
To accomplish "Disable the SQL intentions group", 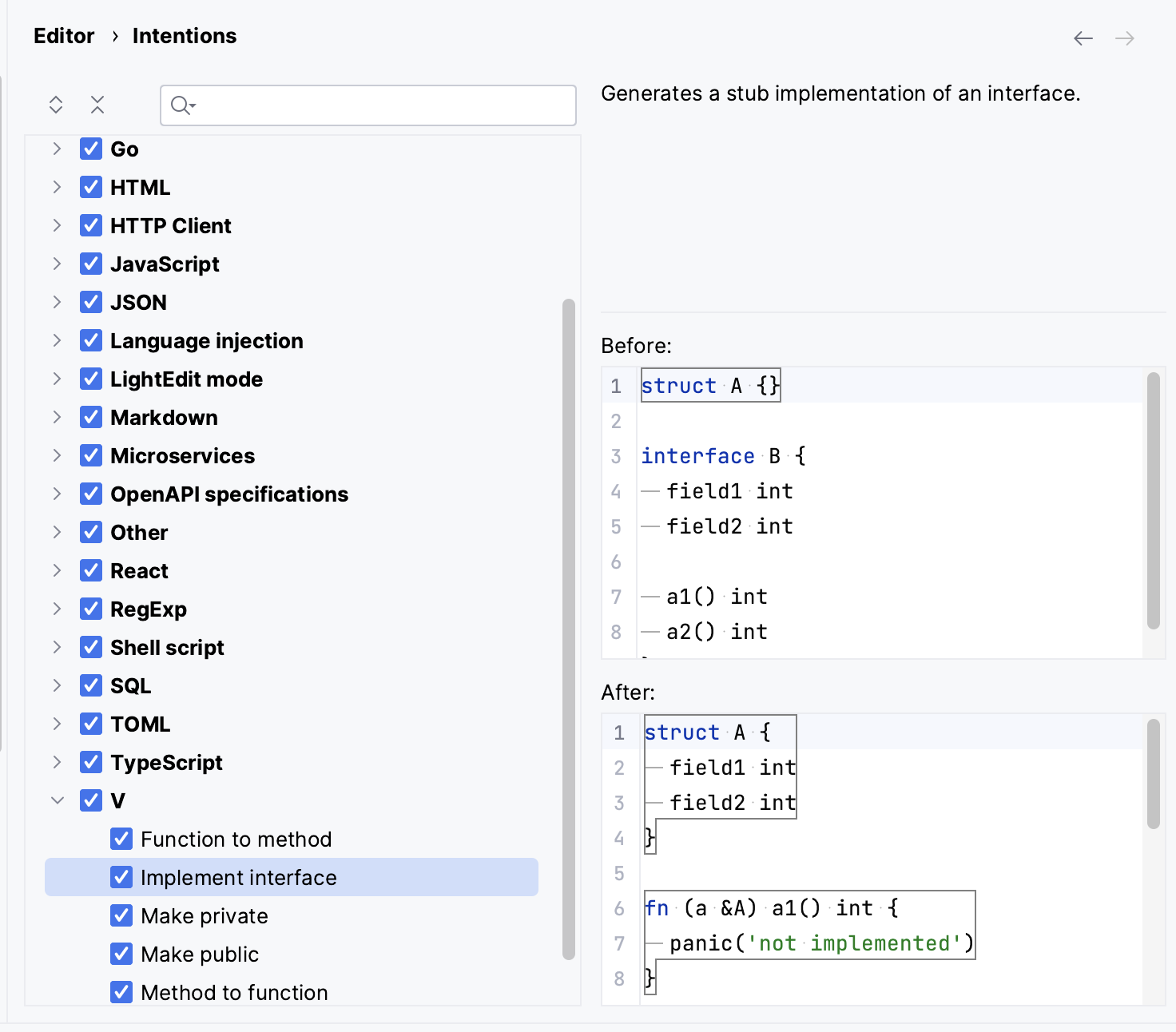I will click(90, 685).
